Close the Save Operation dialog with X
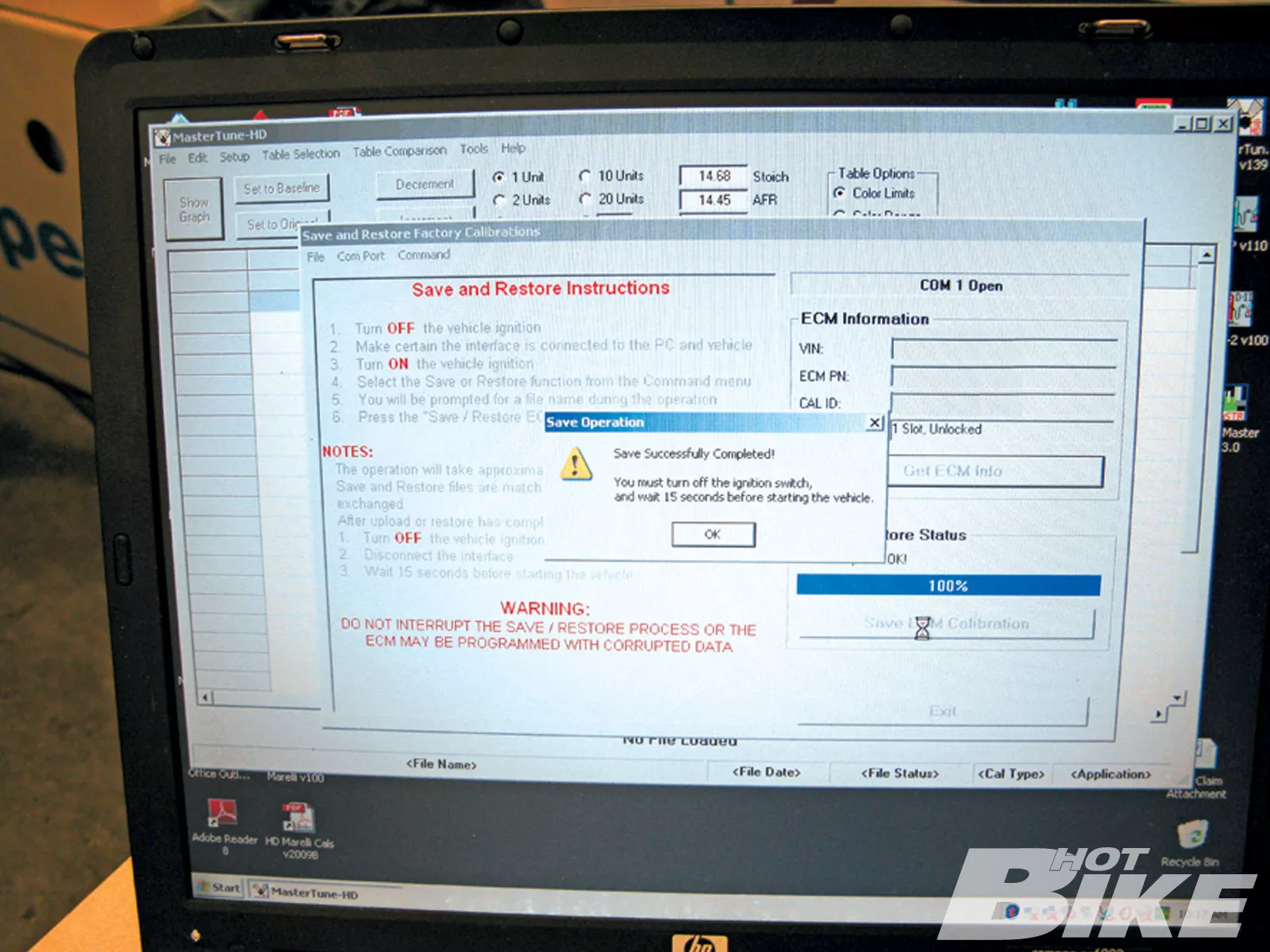The width and height of the screenshot is (1270, 952). (x=874, y=423)
